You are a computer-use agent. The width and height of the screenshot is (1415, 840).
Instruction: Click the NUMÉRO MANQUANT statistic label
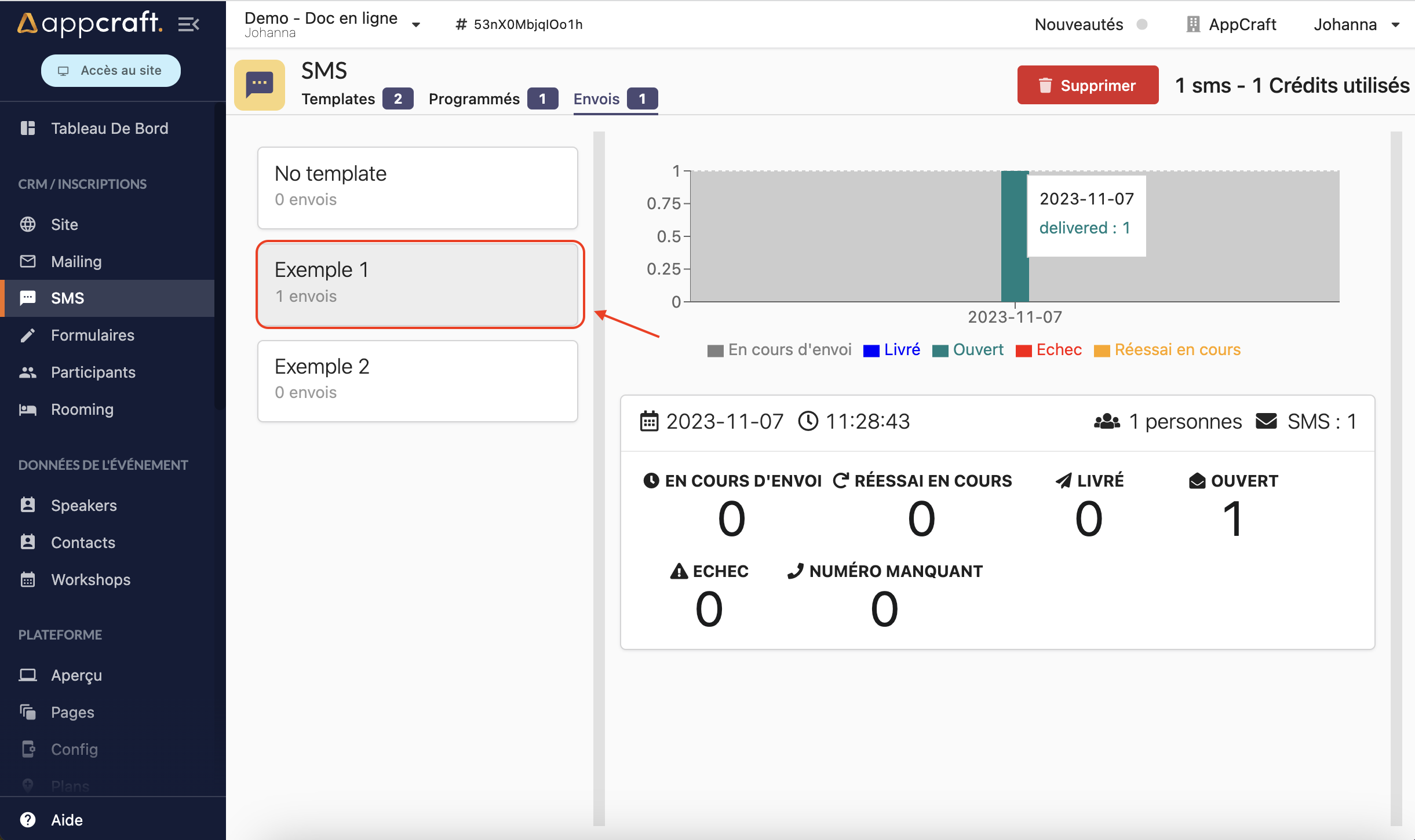click(x=885, y=571)
